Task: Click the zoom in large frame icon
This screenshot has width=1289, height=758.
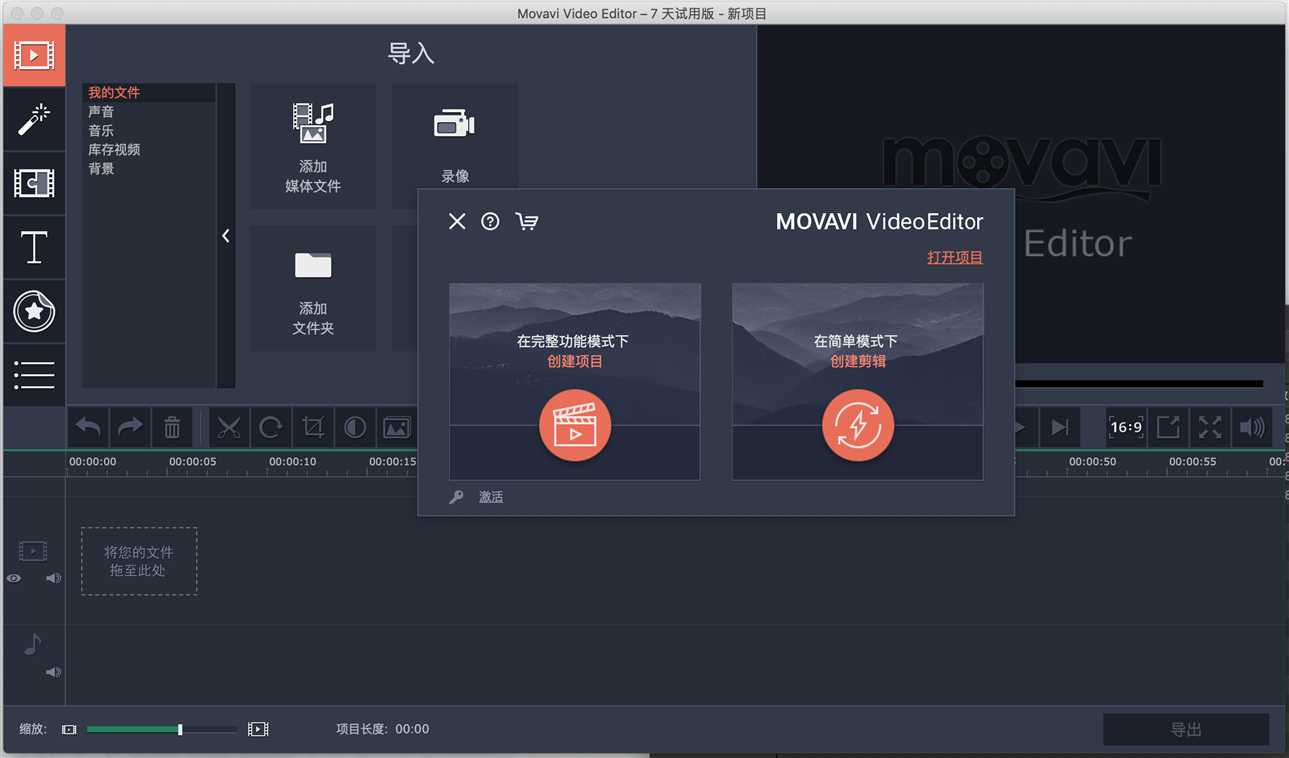Action: pos(258,730)
